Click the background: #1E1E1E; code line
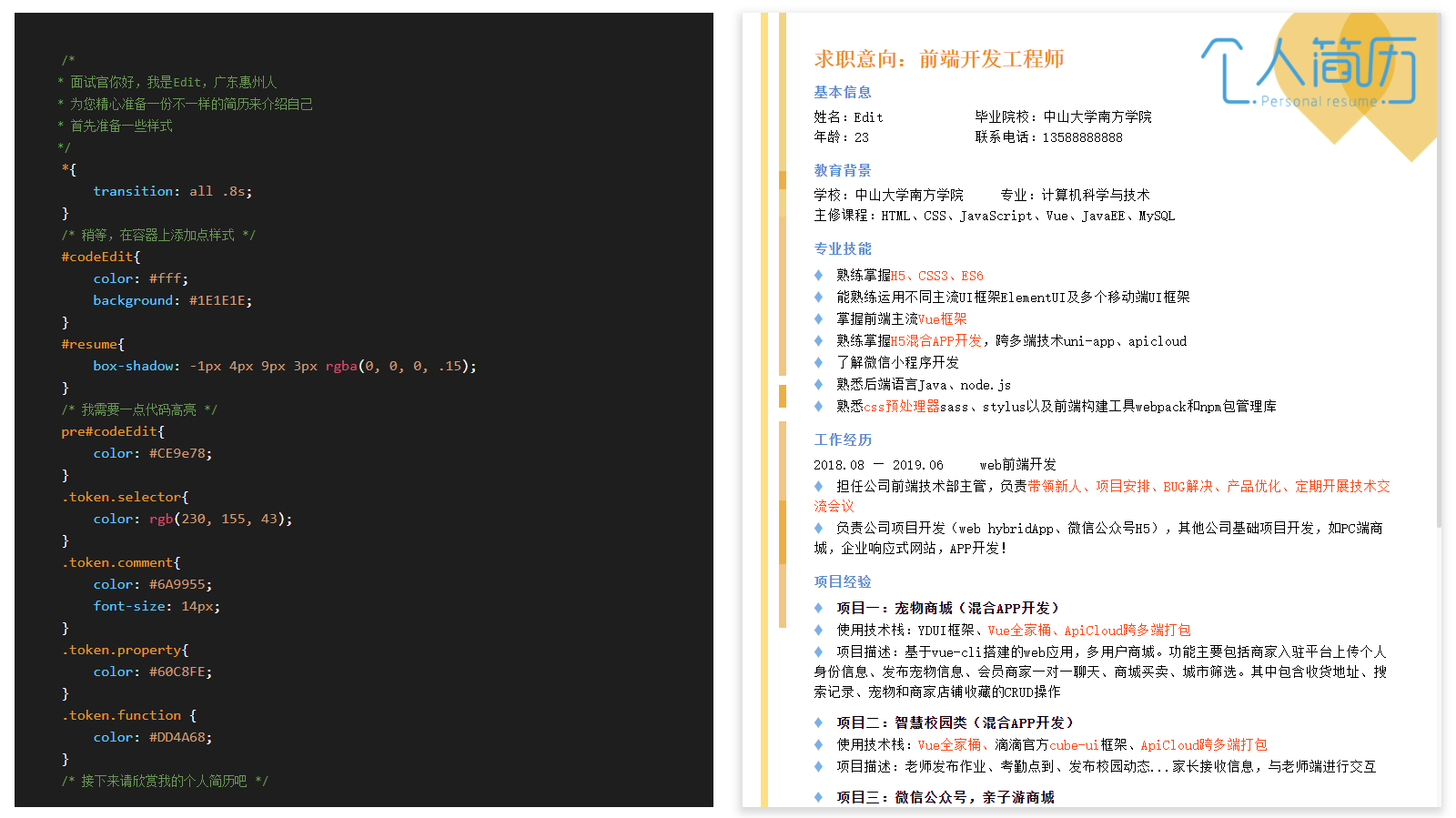Screen dimensions: 1456x818 172,300
